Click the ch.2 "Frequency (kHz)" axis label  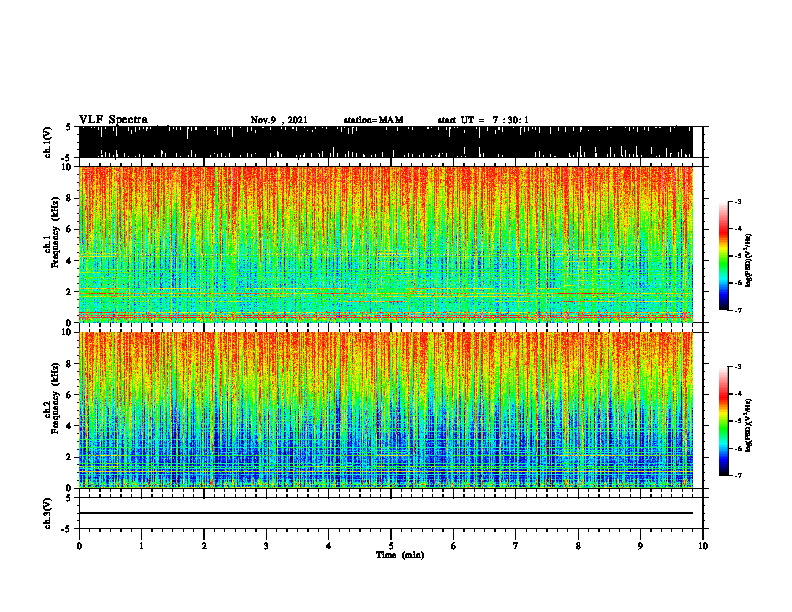pos(56,398)
